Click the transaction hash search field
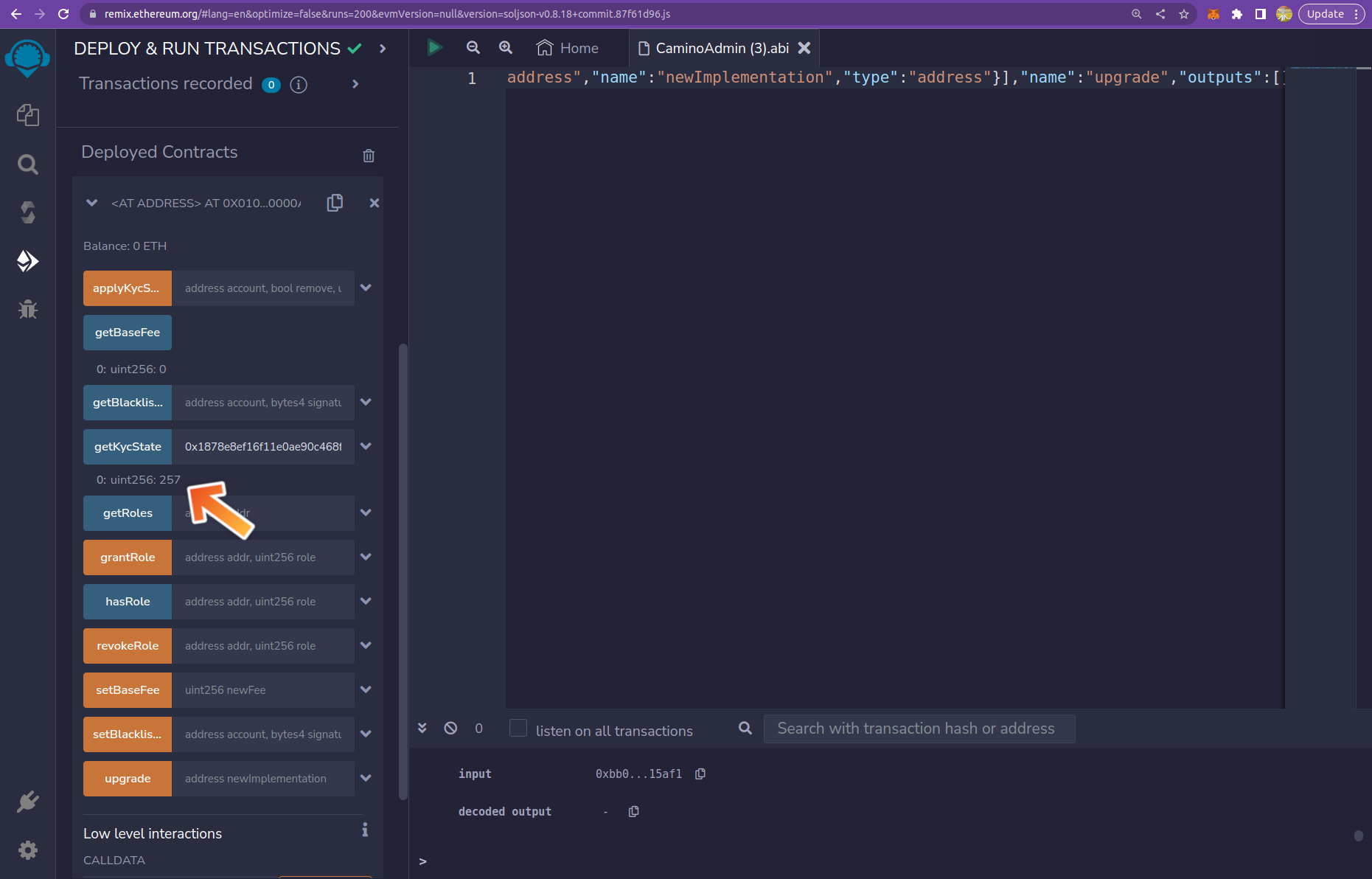Screen dimensions: 1372x879 [x=919, y=729]
